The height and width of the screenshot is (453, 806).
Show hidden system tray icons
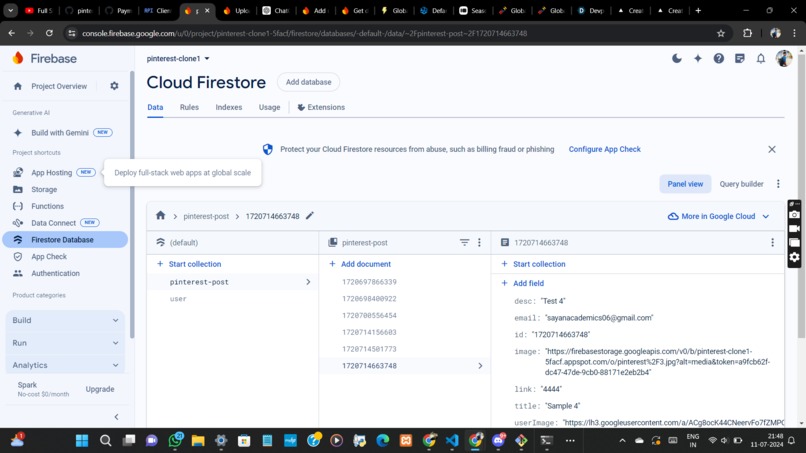(622, 441)
